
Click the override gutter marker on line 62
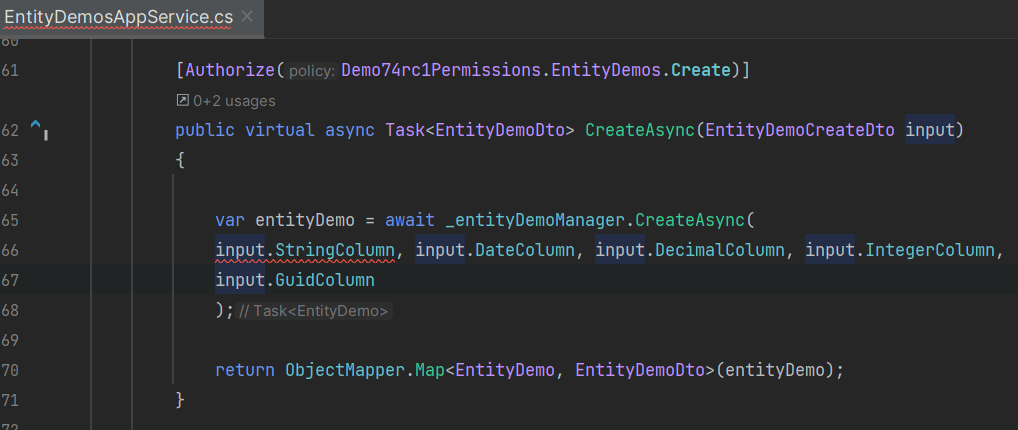pyautogui.click(x=38, y=129)
